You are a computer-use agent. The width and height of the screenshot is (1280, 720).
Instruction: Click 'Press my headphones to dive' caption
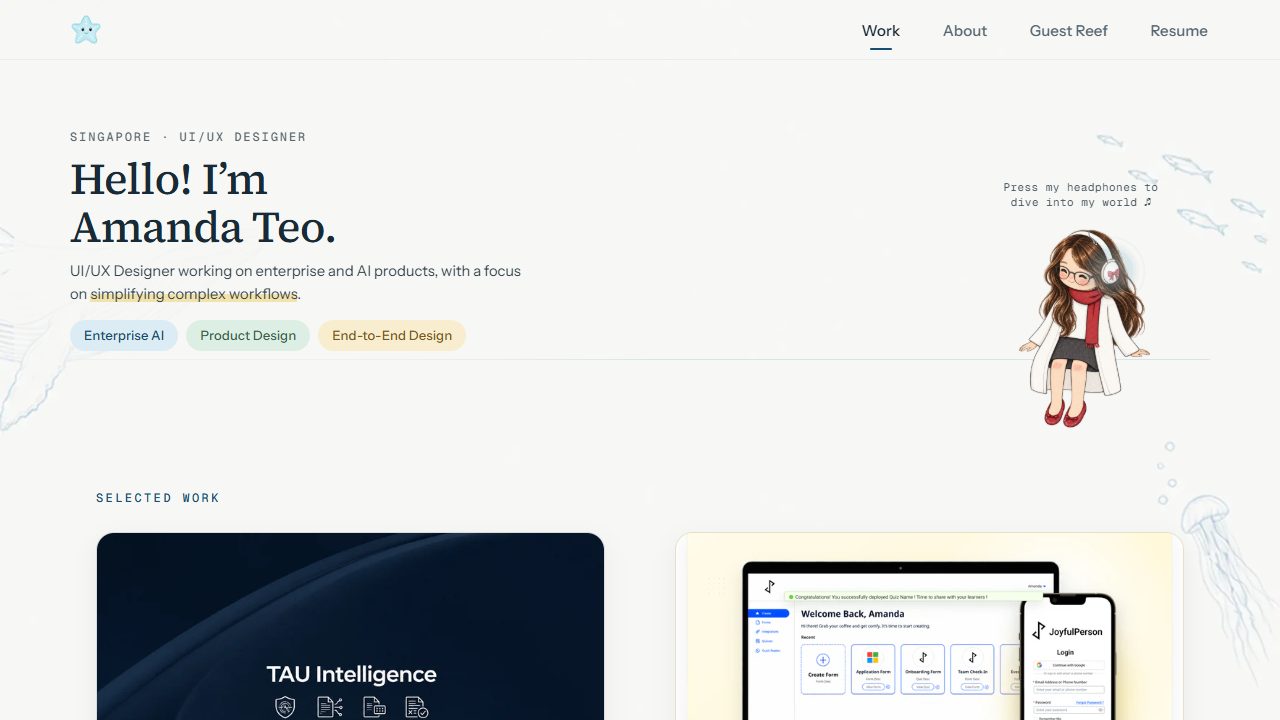[1080, 195]
